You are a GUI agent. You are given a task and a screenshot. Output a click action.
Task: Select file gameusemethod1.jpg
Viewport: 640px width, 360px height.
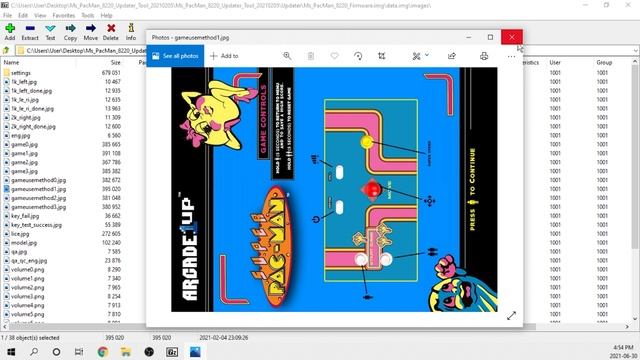(x=38, y=189)
